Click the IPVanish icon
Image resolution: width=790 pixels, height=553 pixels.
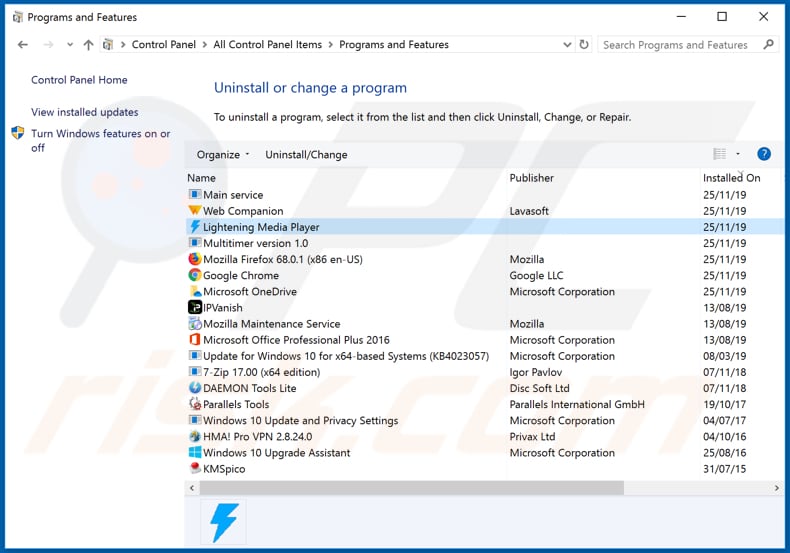pos(194,307)
